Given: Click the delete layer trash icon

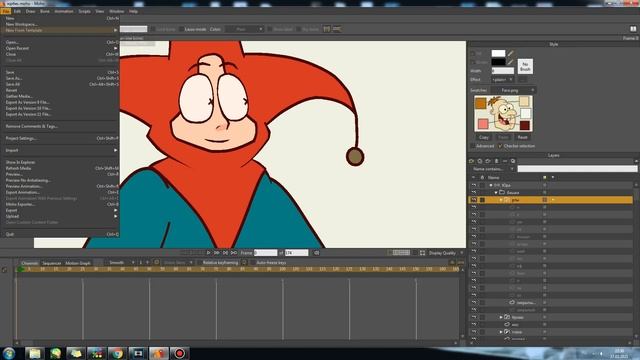Looking at the screenshot, I should pyautogui.click(x=496, y=161).
